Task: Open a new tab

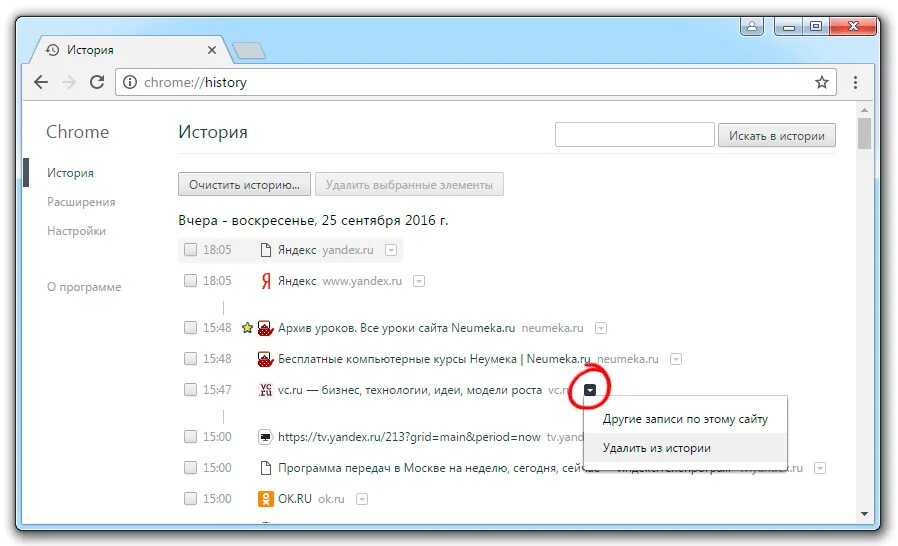Action: click(249, 50)
